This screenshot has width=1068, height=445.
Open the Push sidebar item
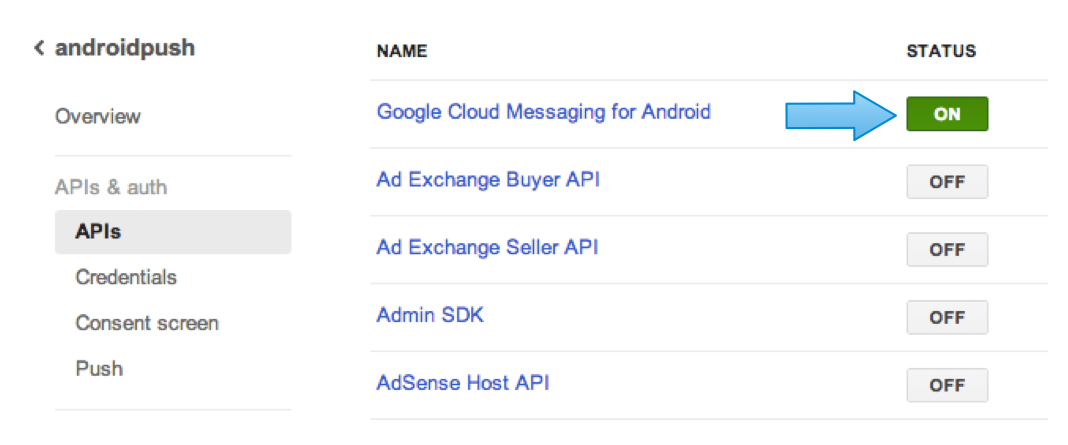click(x=99, y=368)
